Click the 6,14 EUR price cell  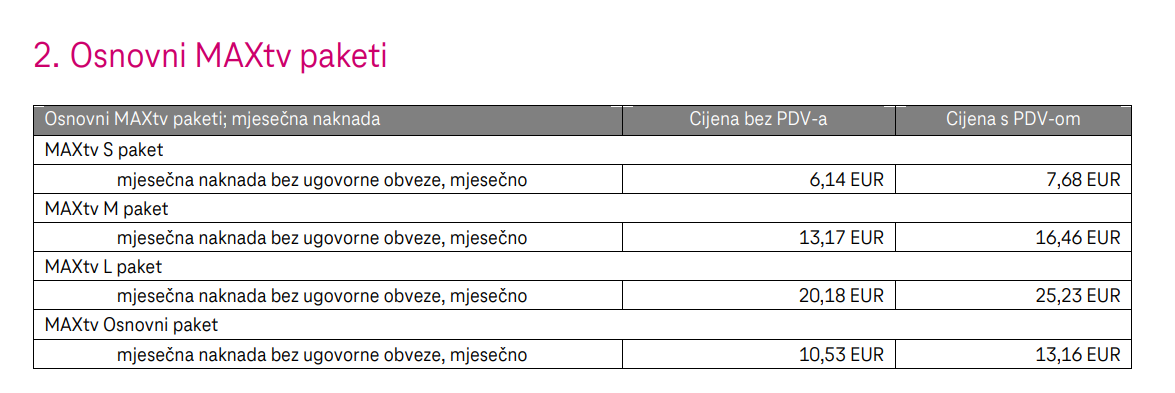point(758,179)
